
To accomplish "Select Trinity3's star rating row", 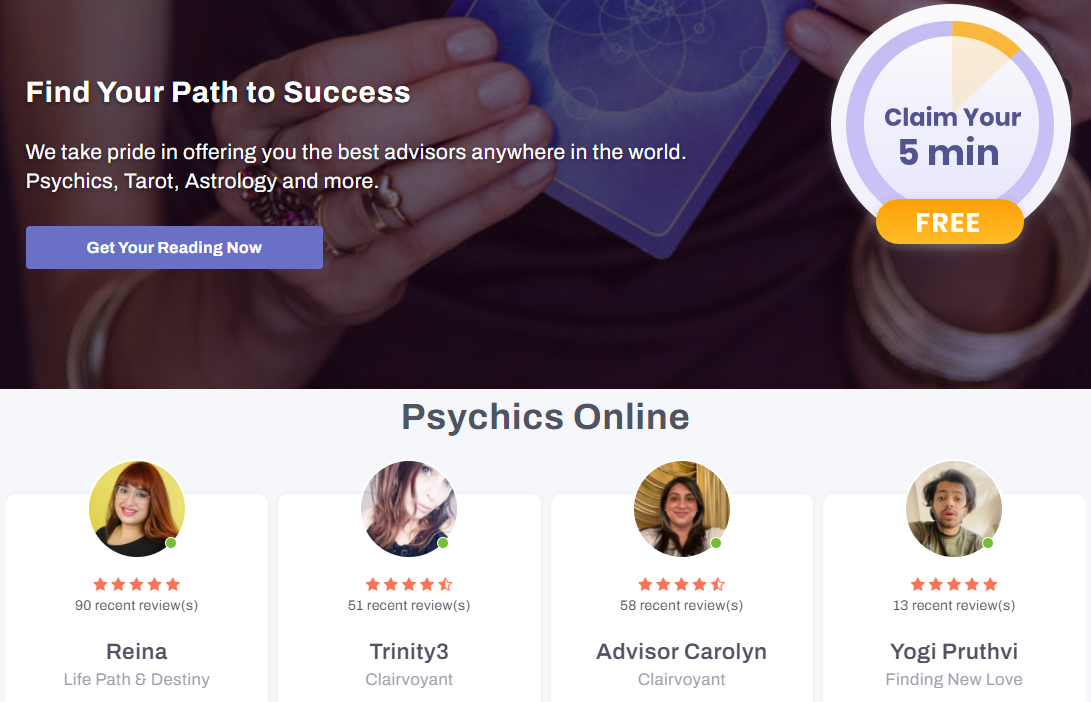I will pyautogui.click(x=409, y=584).
